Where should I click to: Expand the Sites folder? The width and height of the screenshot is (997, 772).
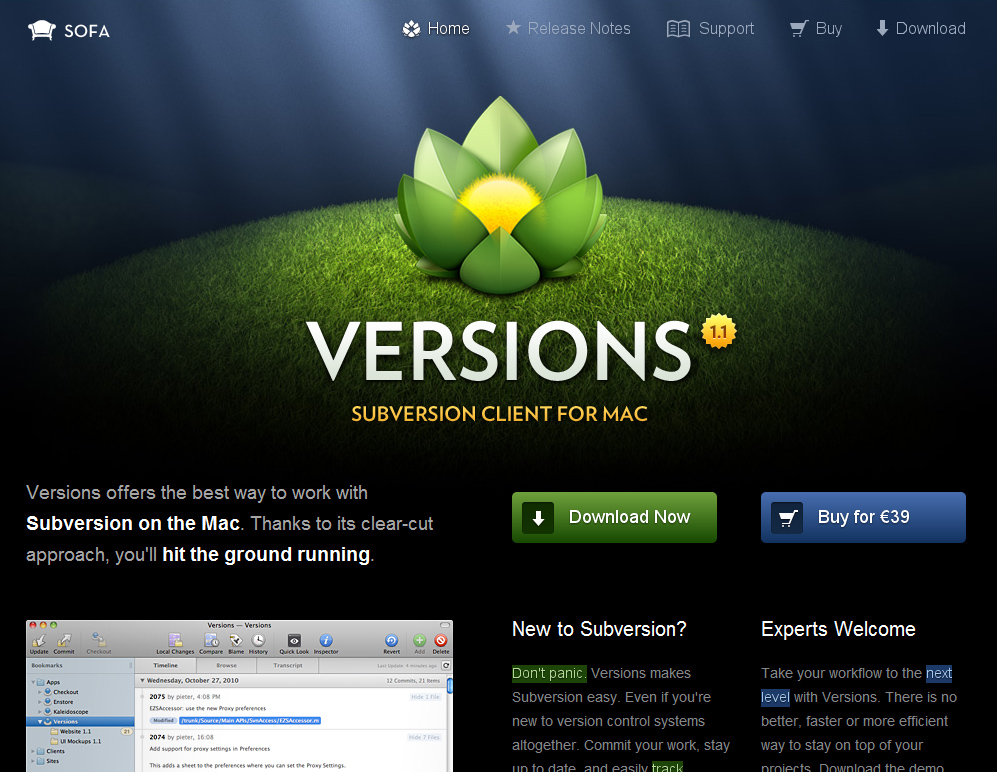(x=33, y=761)
